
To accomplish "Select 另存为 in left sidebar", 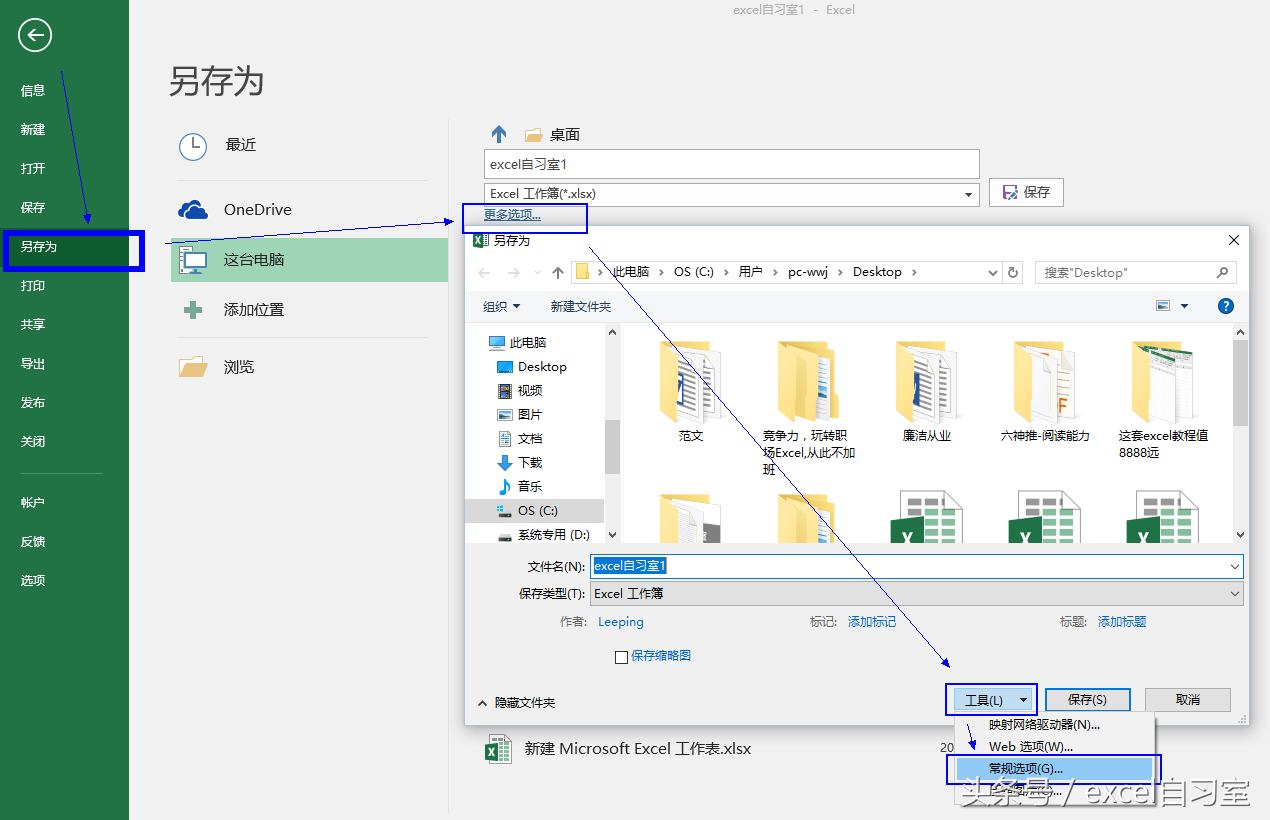I will click(x=64, y=247).
